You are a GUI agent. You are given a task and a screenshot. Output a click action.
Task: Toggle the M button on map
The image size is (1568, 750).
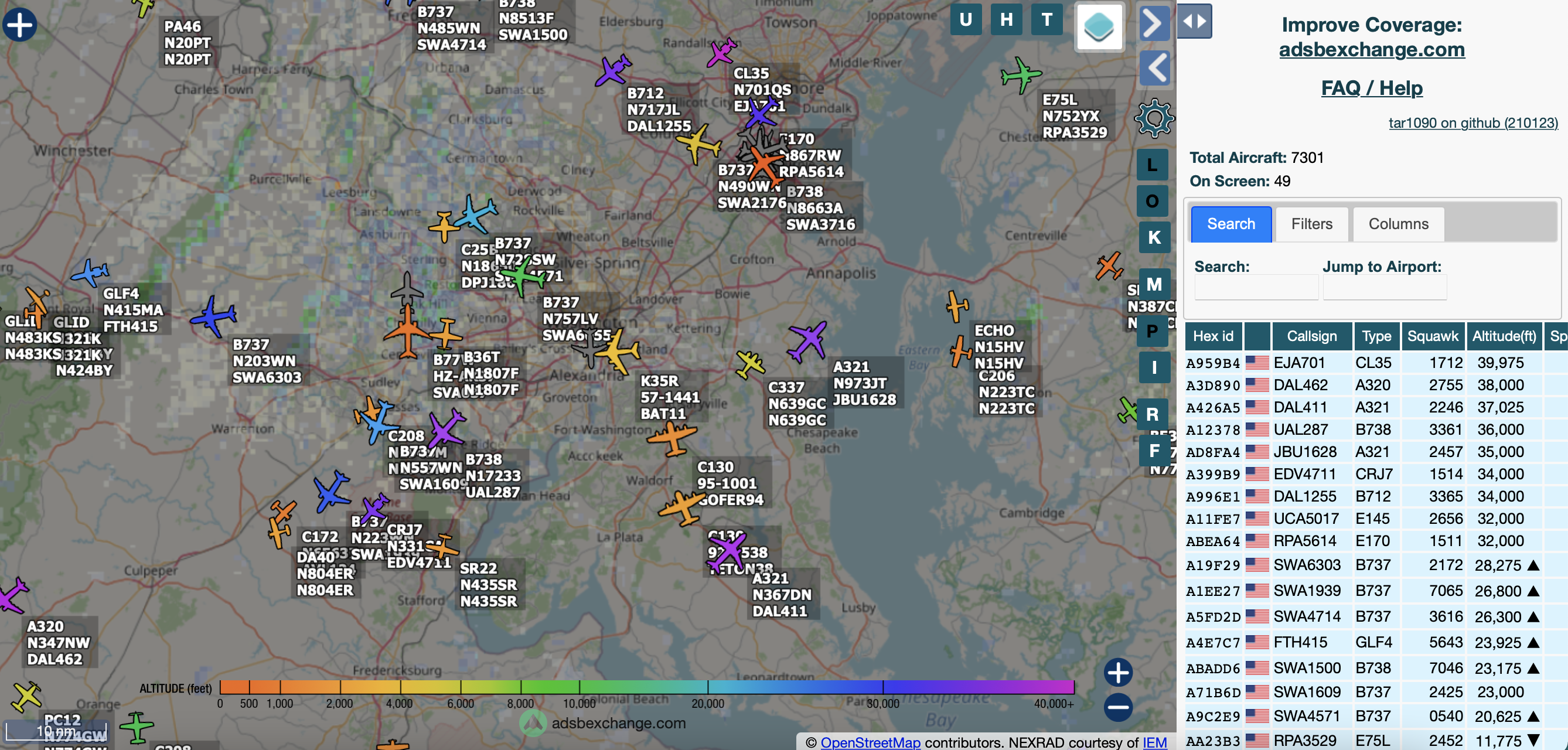click(x=1154, y=284)
